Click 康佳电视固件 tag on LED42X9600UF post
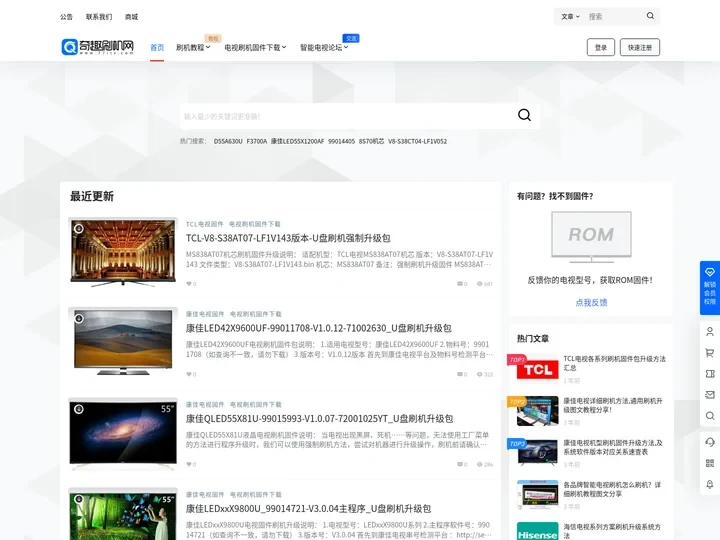Viewport: 720px width, 540px height. point(205,314)
